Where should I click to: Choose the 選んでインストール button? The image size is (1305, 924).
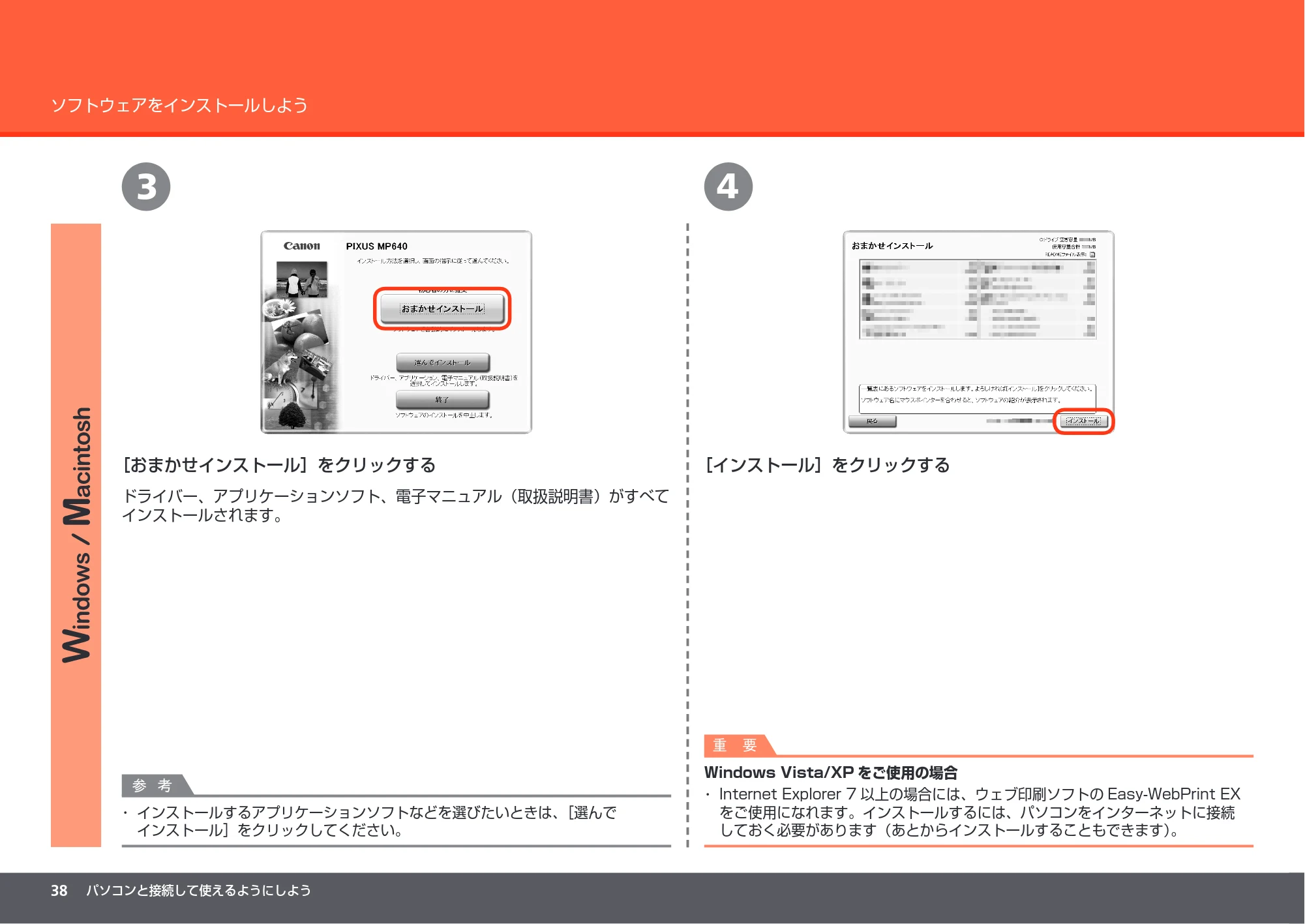coord(443,363)
